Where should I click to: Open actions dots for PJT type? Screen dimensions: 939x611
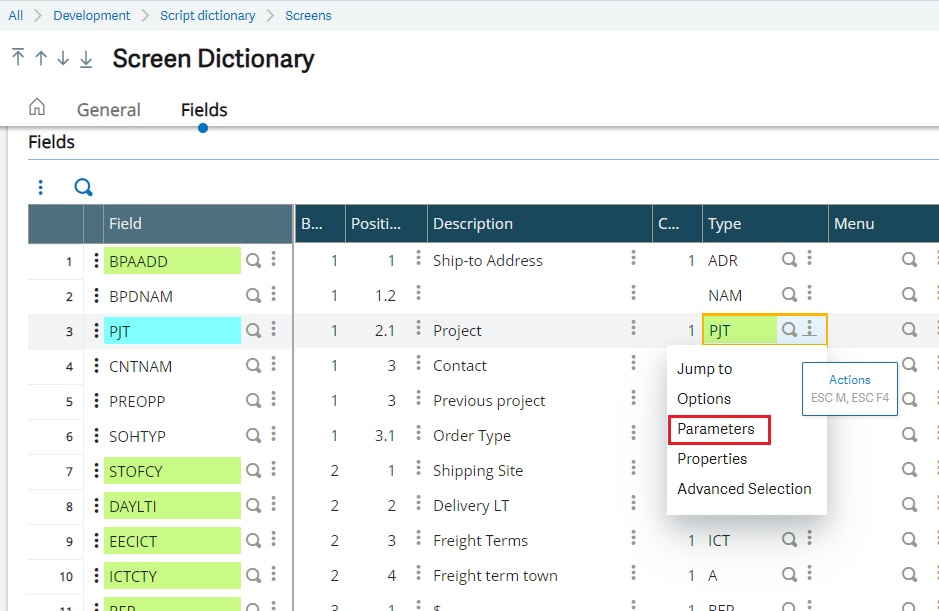click(x=810, y=328)
